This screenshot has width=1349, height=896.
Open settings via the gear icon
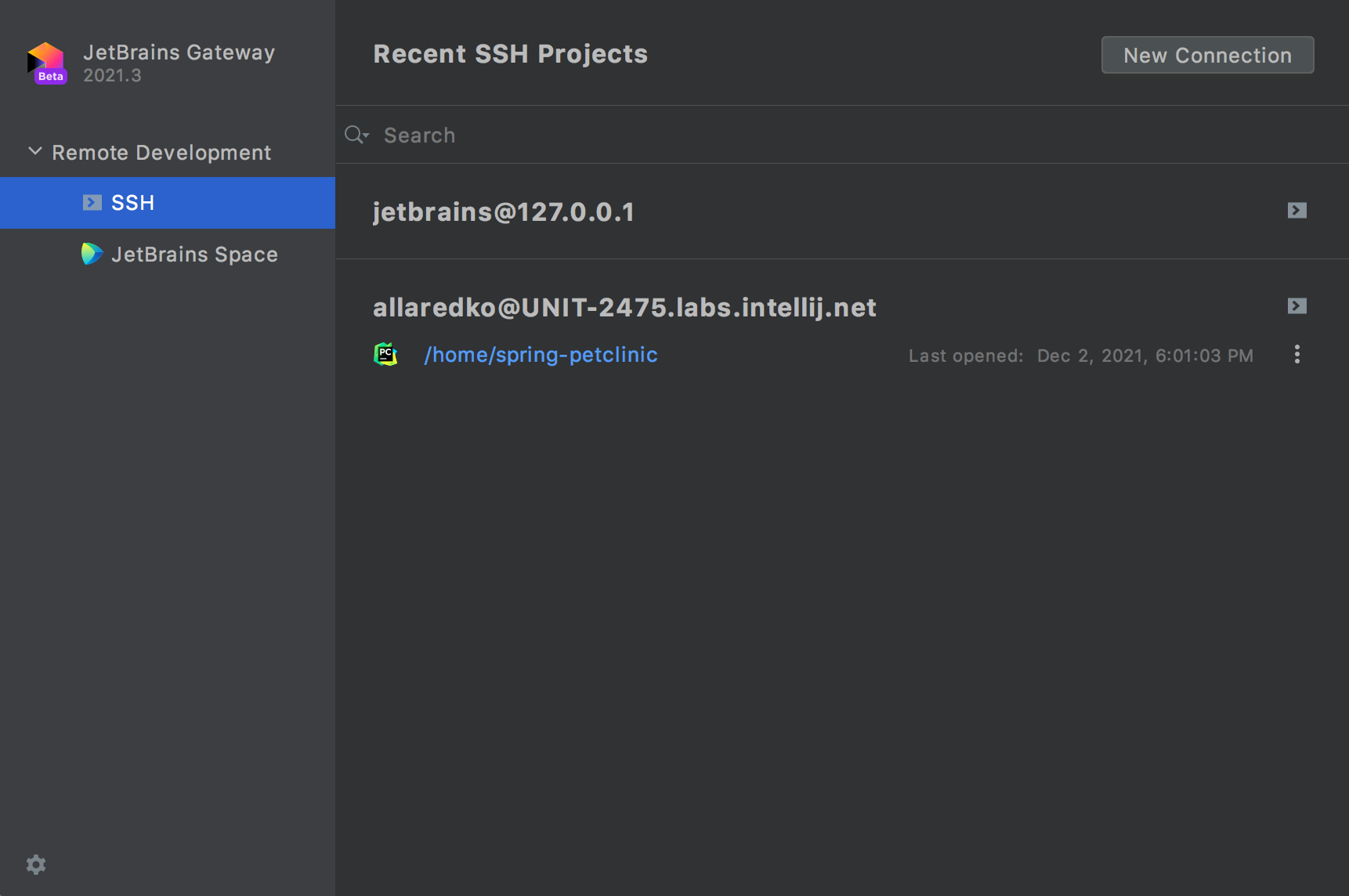[36, 865]
